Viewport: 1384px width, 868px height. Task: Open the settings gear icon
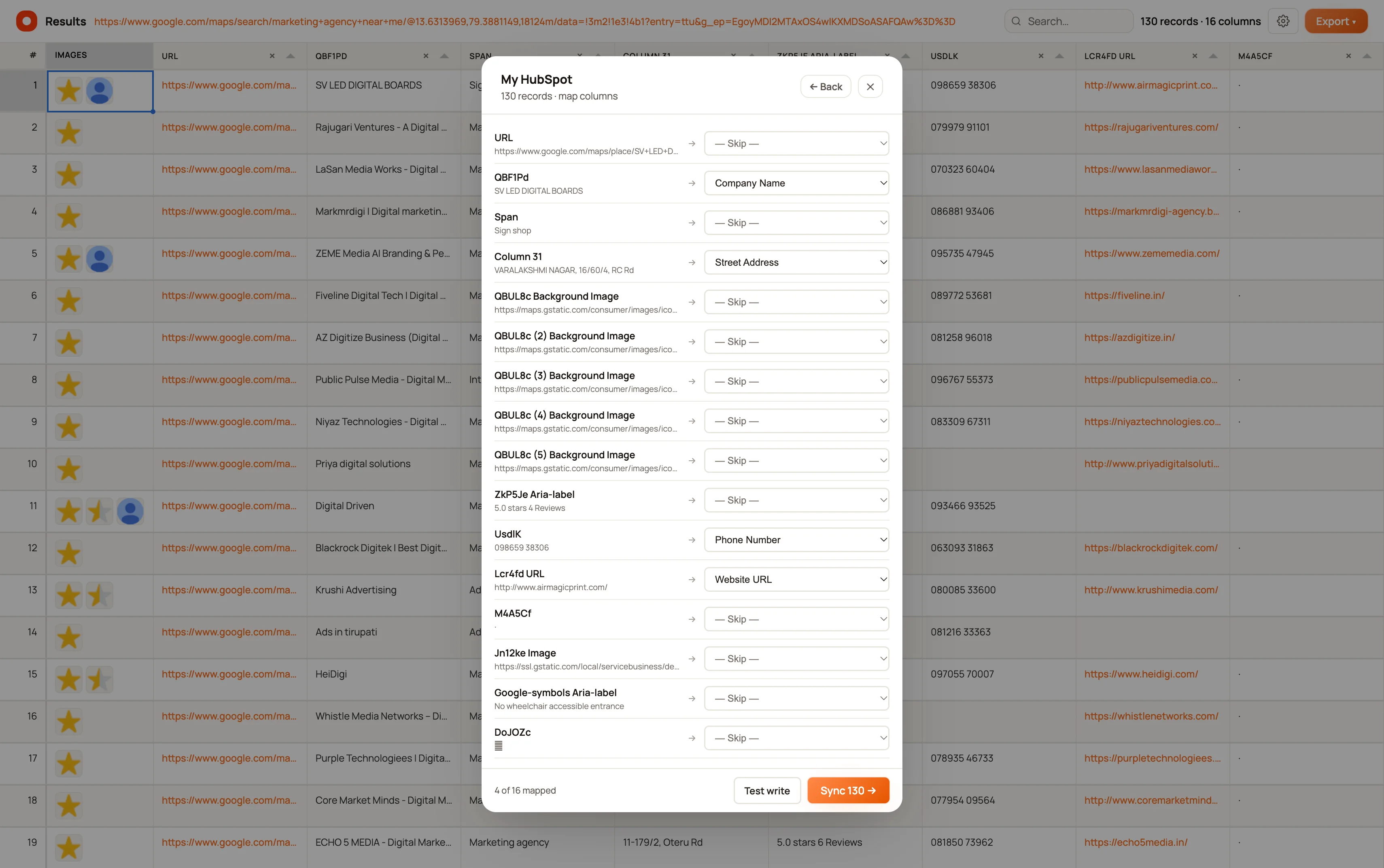coord(1283,21)
